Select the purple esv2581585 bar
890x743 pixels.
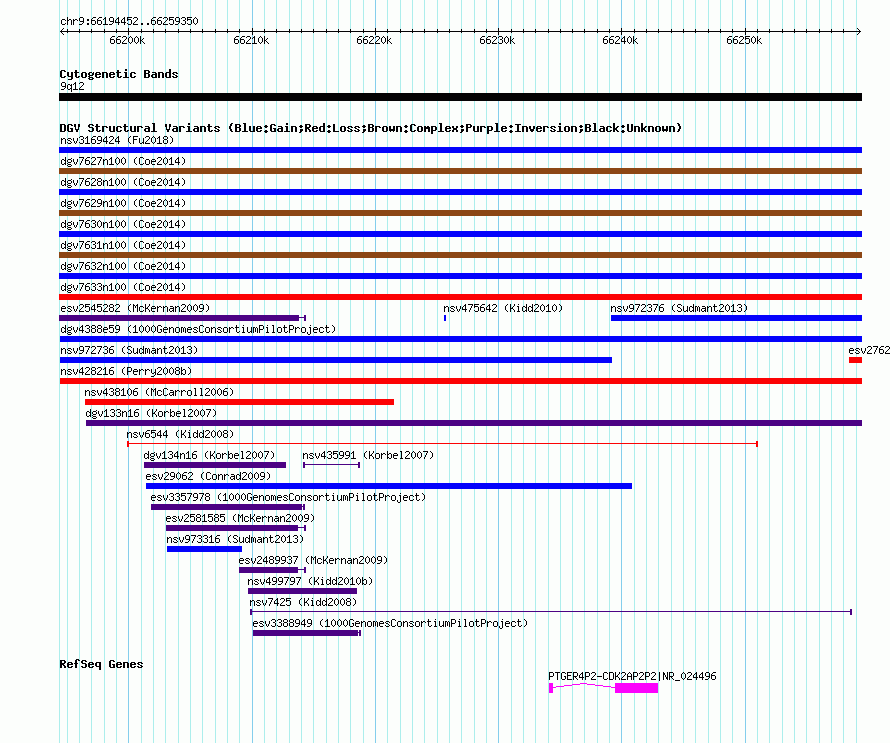[x=236, y=528]
